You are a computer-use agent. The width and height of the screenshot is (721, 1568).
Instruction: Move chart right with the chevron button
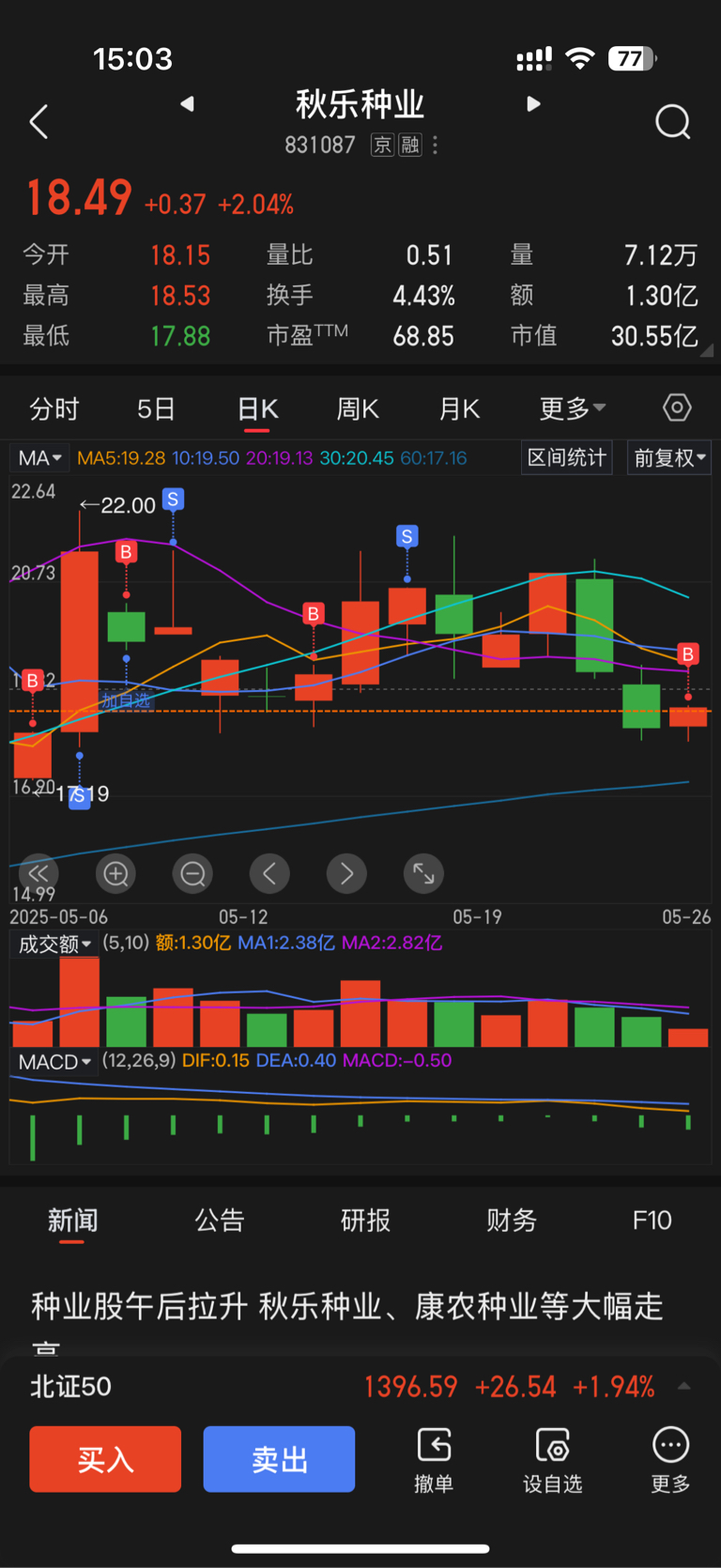pos(346,874)
